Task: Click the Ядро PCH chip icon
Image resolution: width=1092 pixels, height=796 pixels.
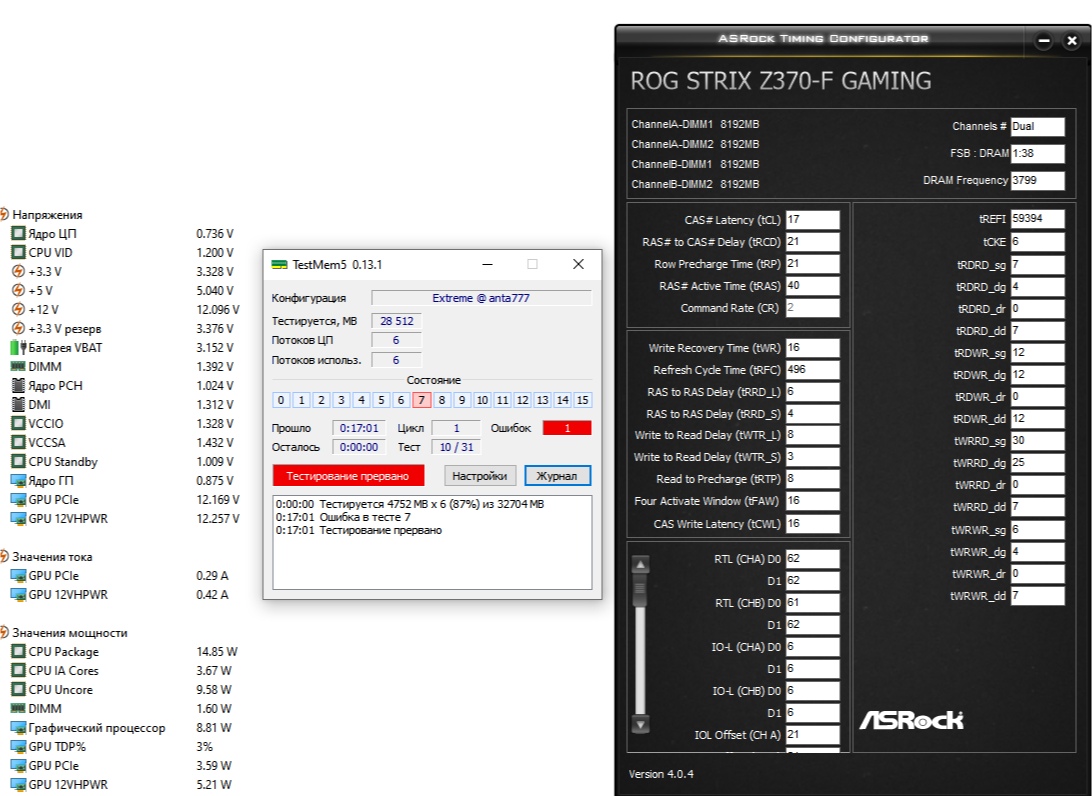Action: [18, 385]
